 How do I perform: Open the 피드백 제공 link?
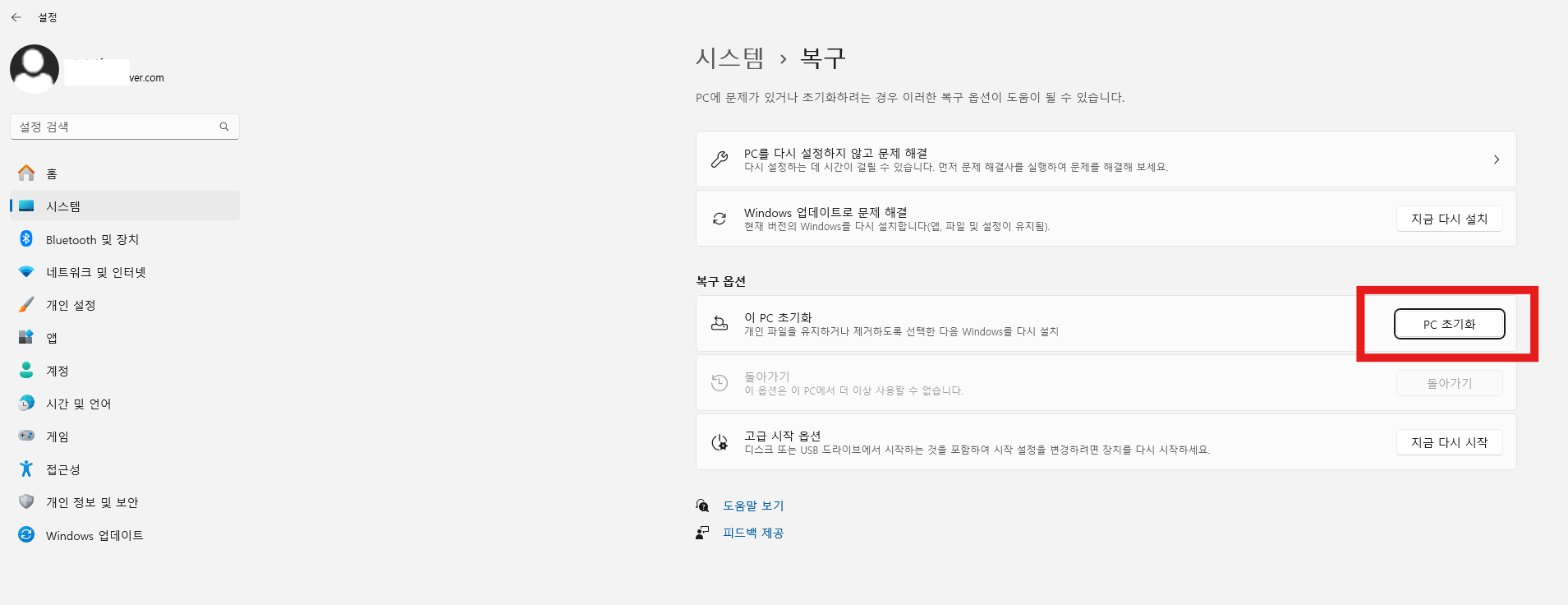753,533
